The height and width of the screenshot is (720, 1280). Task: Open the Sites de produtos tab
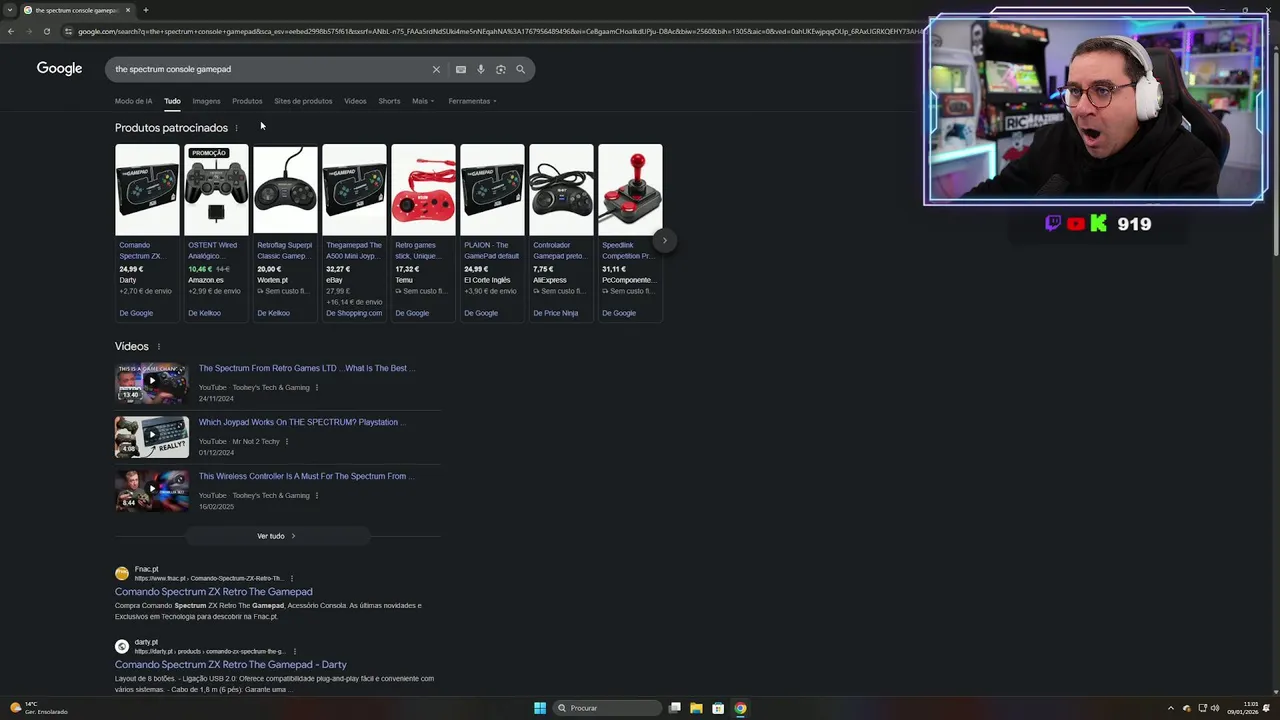[x=303, y=101]
